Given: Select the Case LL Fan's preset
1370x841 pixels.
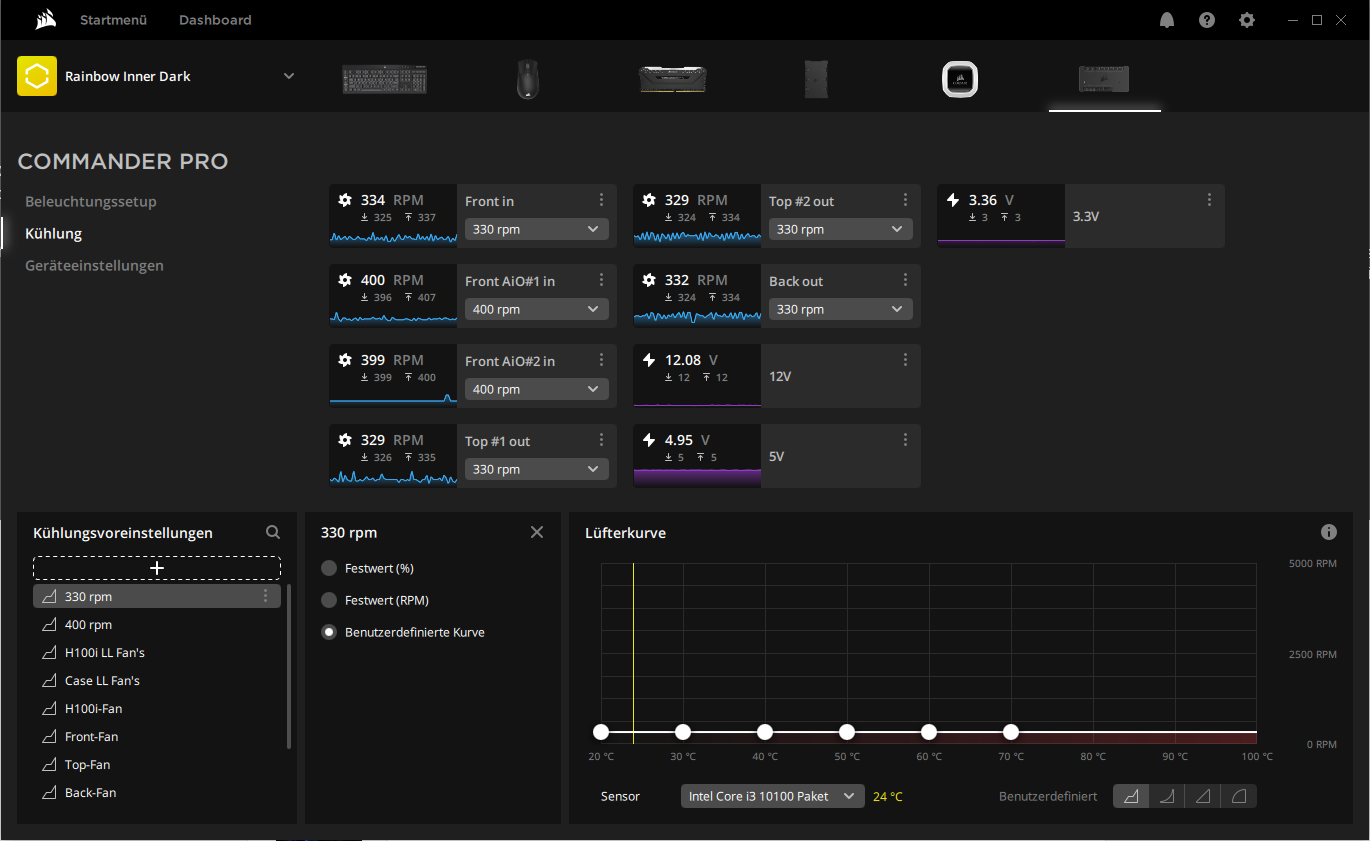Looking at the screenshot, I should pos(157,680).
